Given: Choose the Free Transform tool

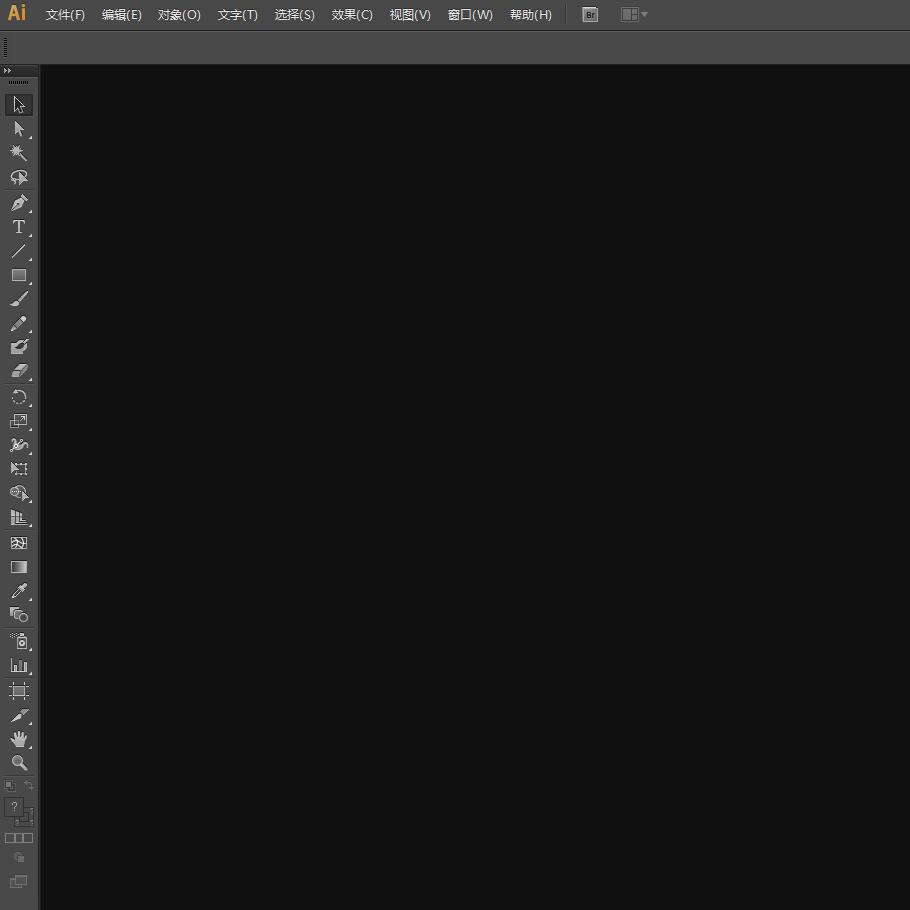Looking at the screenshot, I should tap(19, 469).
